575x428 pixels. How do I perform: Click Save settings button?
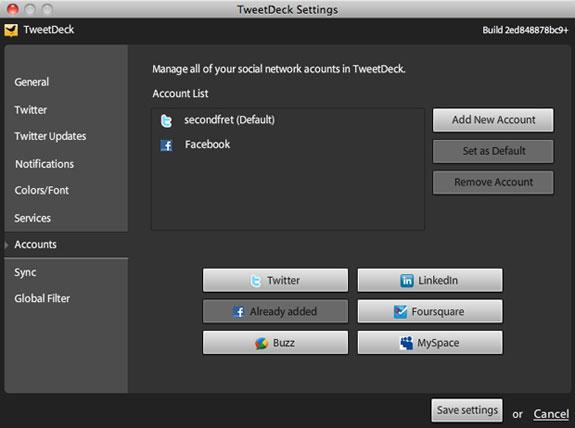tap(467, 410)
